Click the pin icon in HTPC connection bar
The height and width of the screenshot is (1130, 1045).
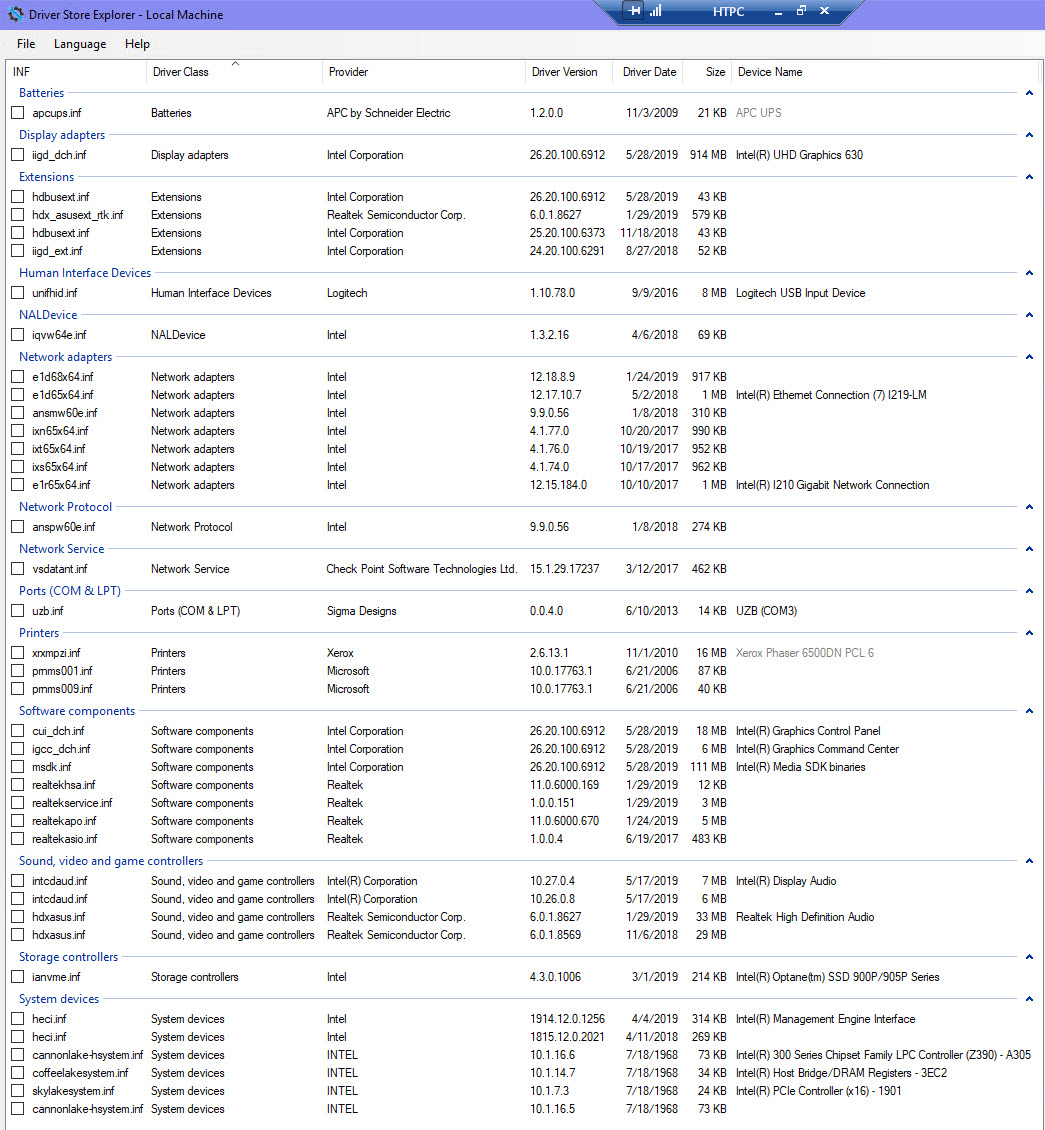633,11
